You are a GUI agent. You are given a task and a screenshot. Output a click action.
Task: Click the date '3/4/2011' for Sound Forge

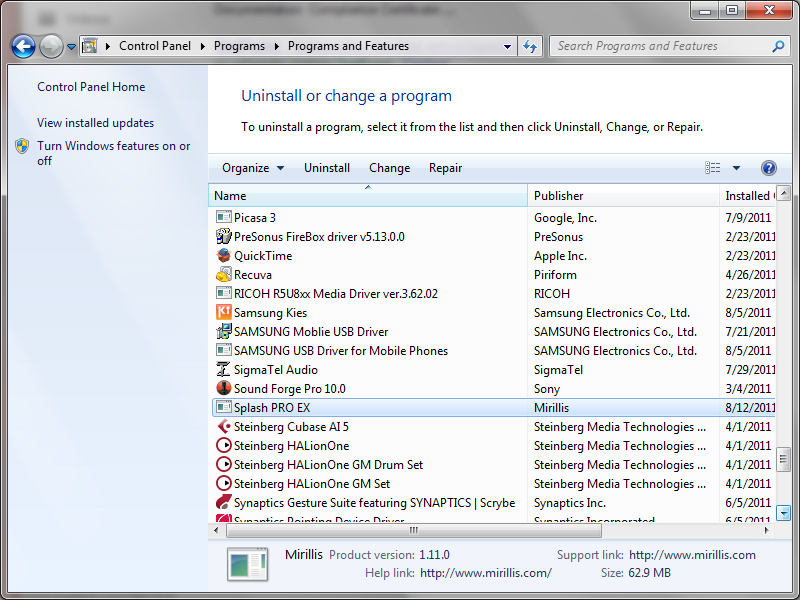(x=748, y=389)
